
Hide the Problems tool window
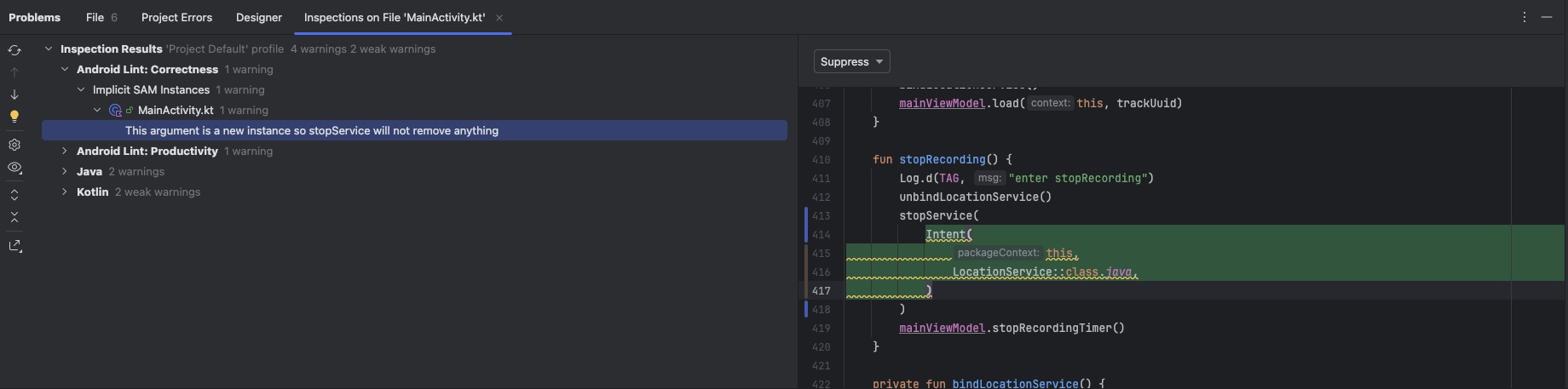tap(1547, 17)
